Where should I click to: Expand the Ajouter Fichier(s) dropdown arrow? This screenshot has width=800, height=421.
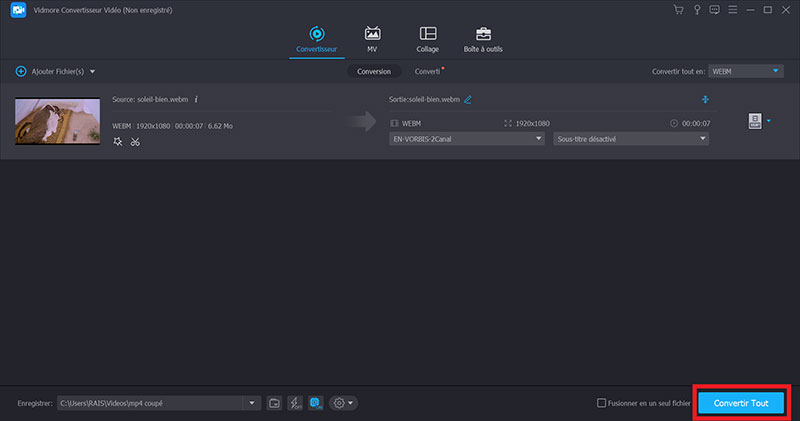(x=92, y=71)
